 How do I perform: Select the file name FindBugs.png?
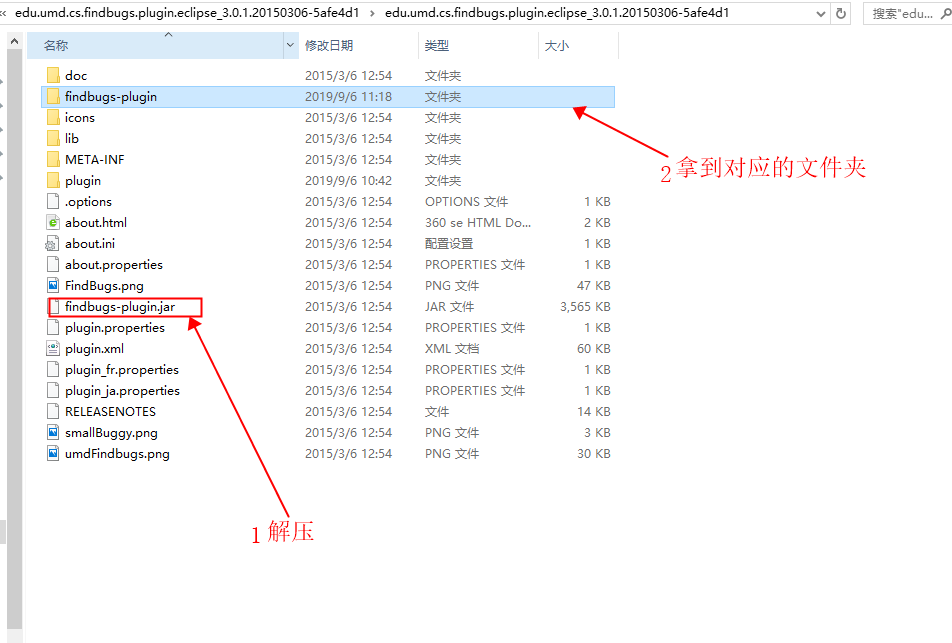click(x=104, y=285)
